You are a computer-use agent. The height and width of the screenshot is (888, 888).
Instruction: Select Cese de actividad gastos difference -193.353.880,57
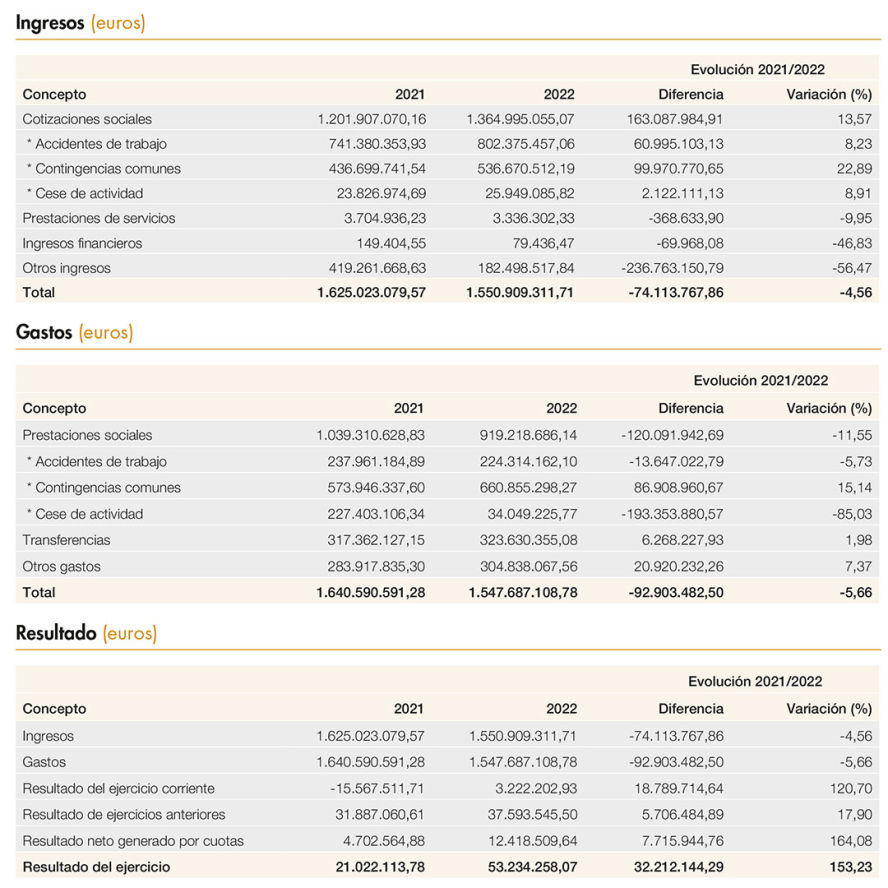672,514
